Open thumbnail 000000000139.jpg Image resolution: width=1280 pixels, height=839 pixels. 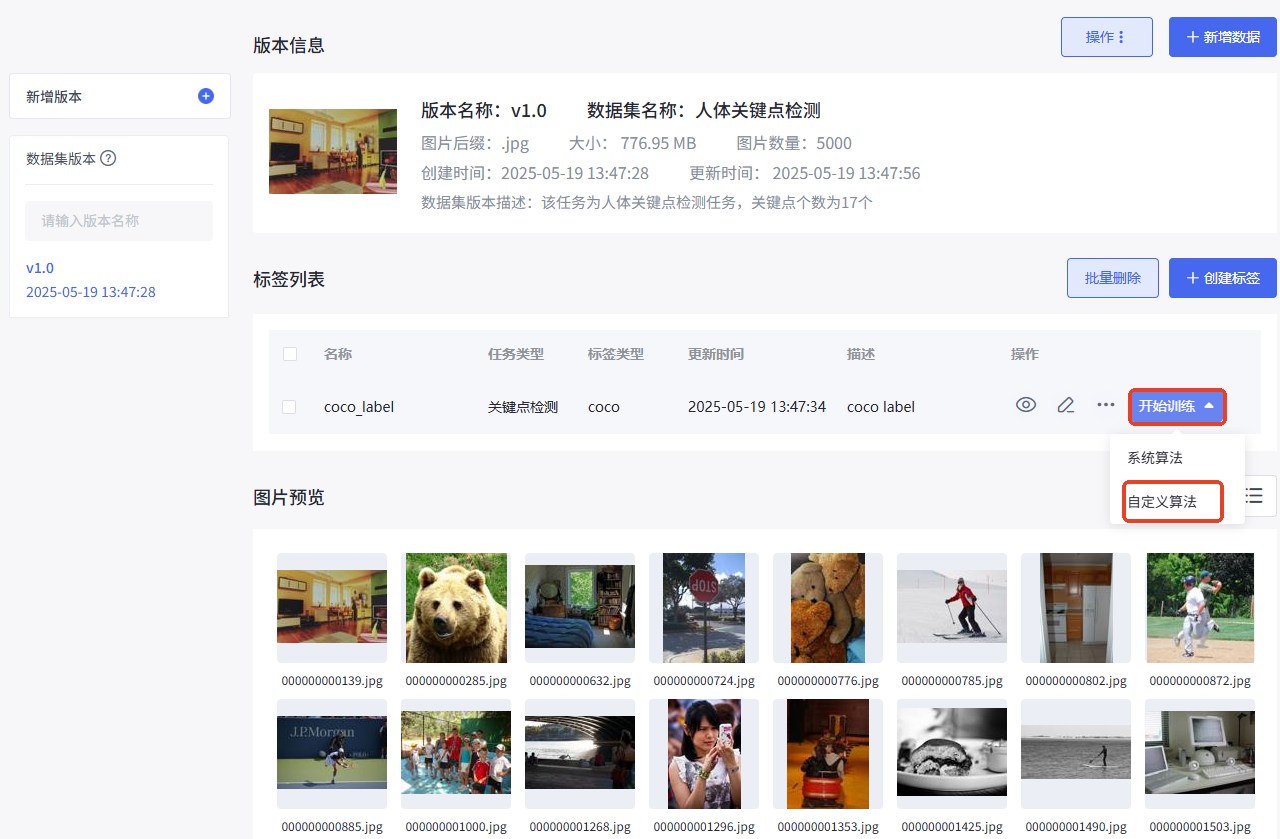pos(332,607)
